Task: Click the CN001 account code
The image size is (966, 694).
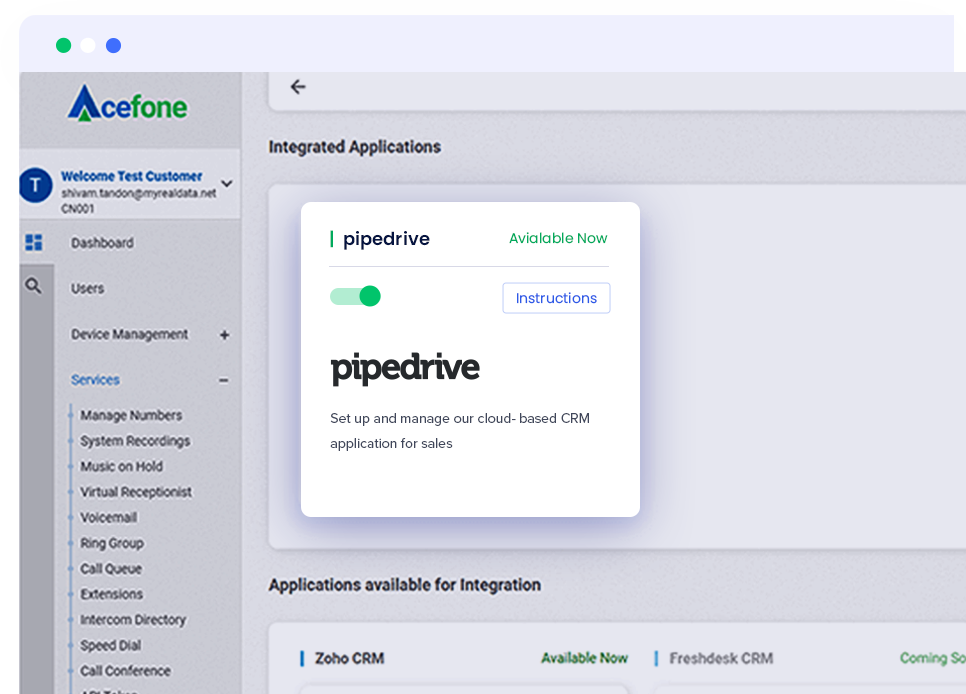Action: pos(78,209)
